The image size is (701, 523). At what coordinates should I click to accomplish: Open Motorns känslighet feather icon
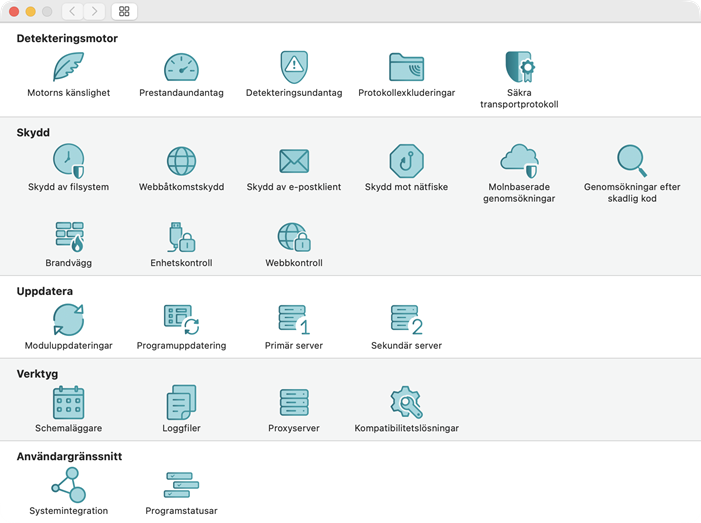pyautogui.click(x=68, y=67)
